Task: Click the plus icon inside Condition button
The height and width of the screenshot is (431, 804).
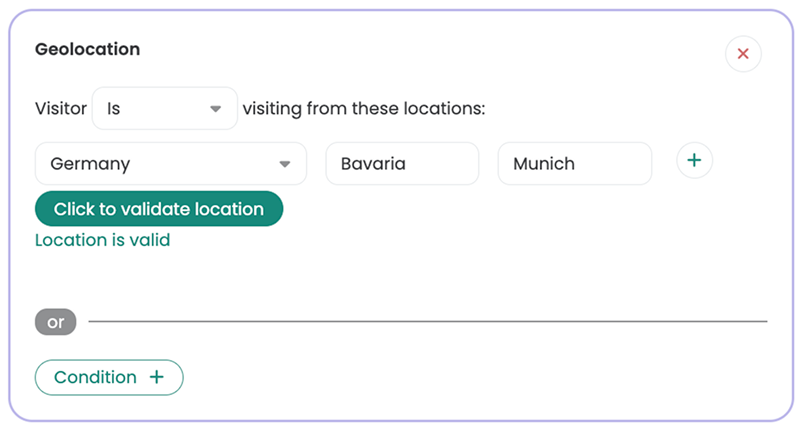Action: tap(156, 377)
